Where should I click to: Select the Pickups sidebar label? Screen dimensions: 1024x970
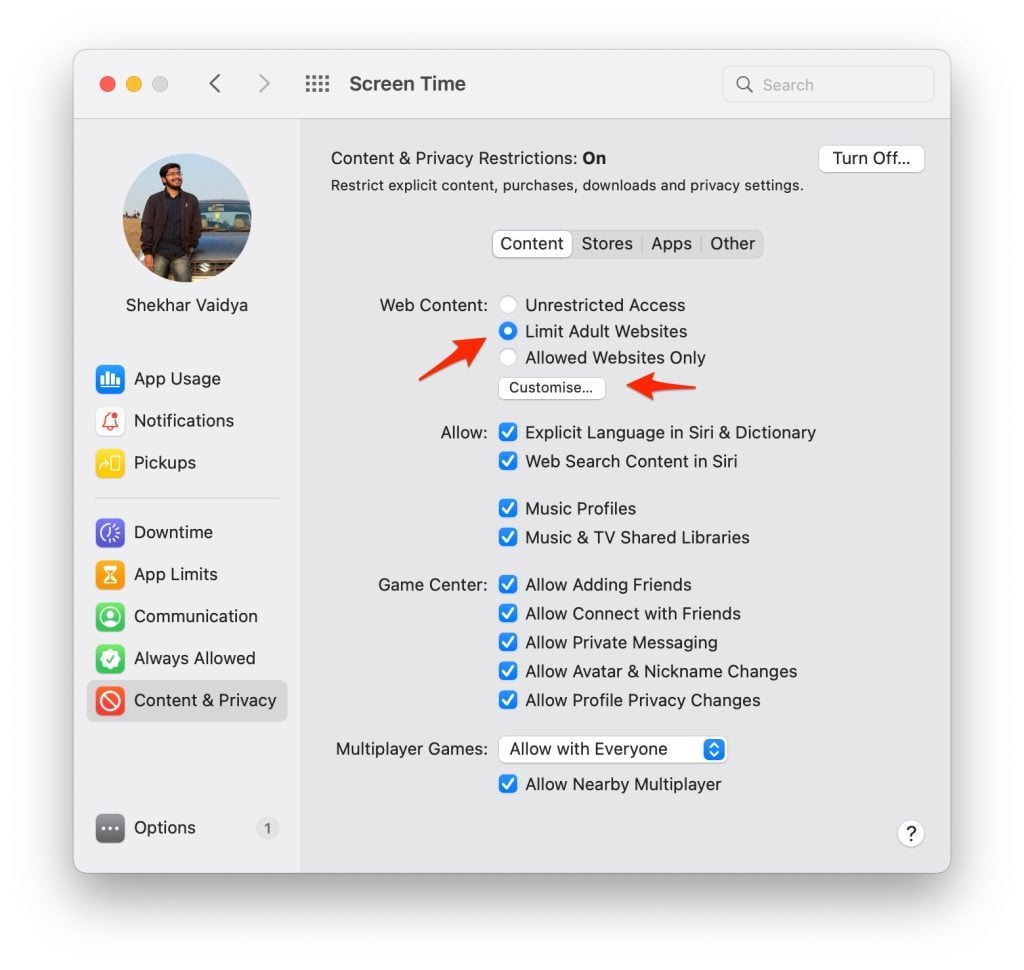click(165, 463)
